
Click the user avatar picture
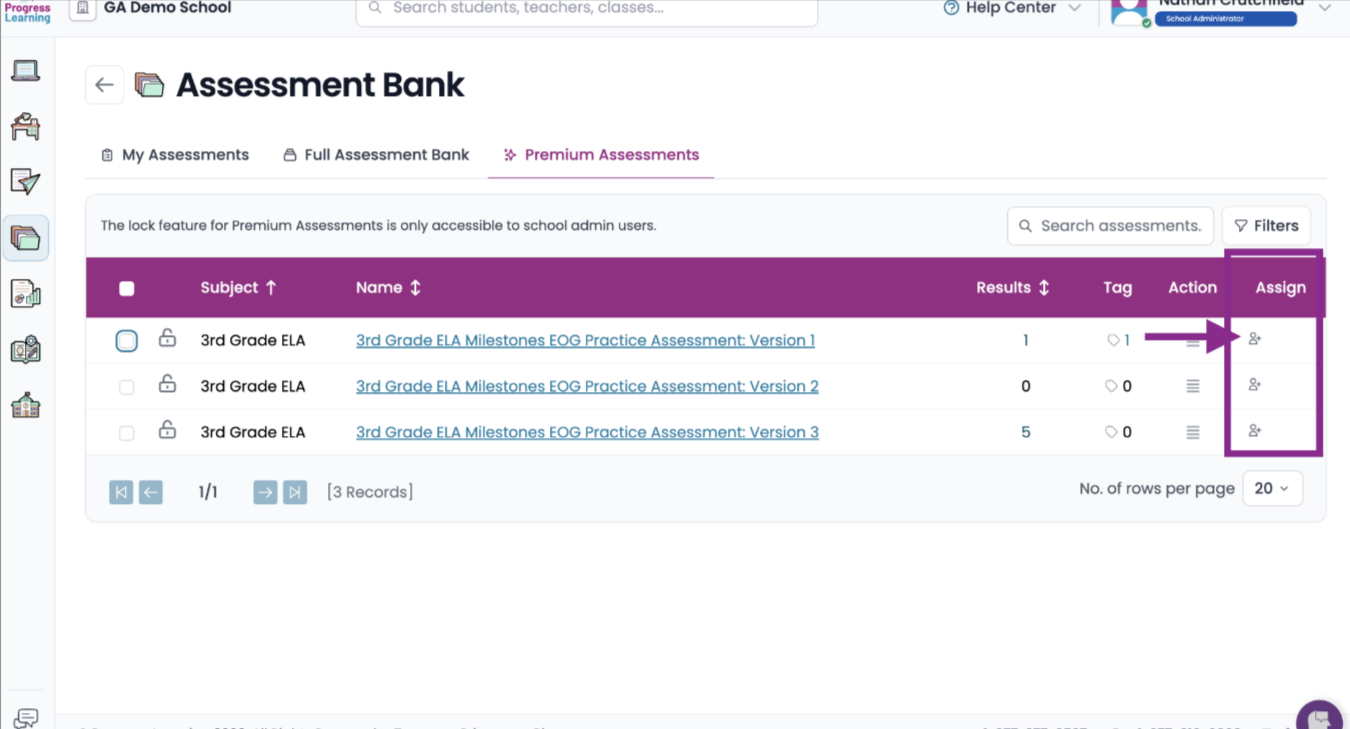1129,12
